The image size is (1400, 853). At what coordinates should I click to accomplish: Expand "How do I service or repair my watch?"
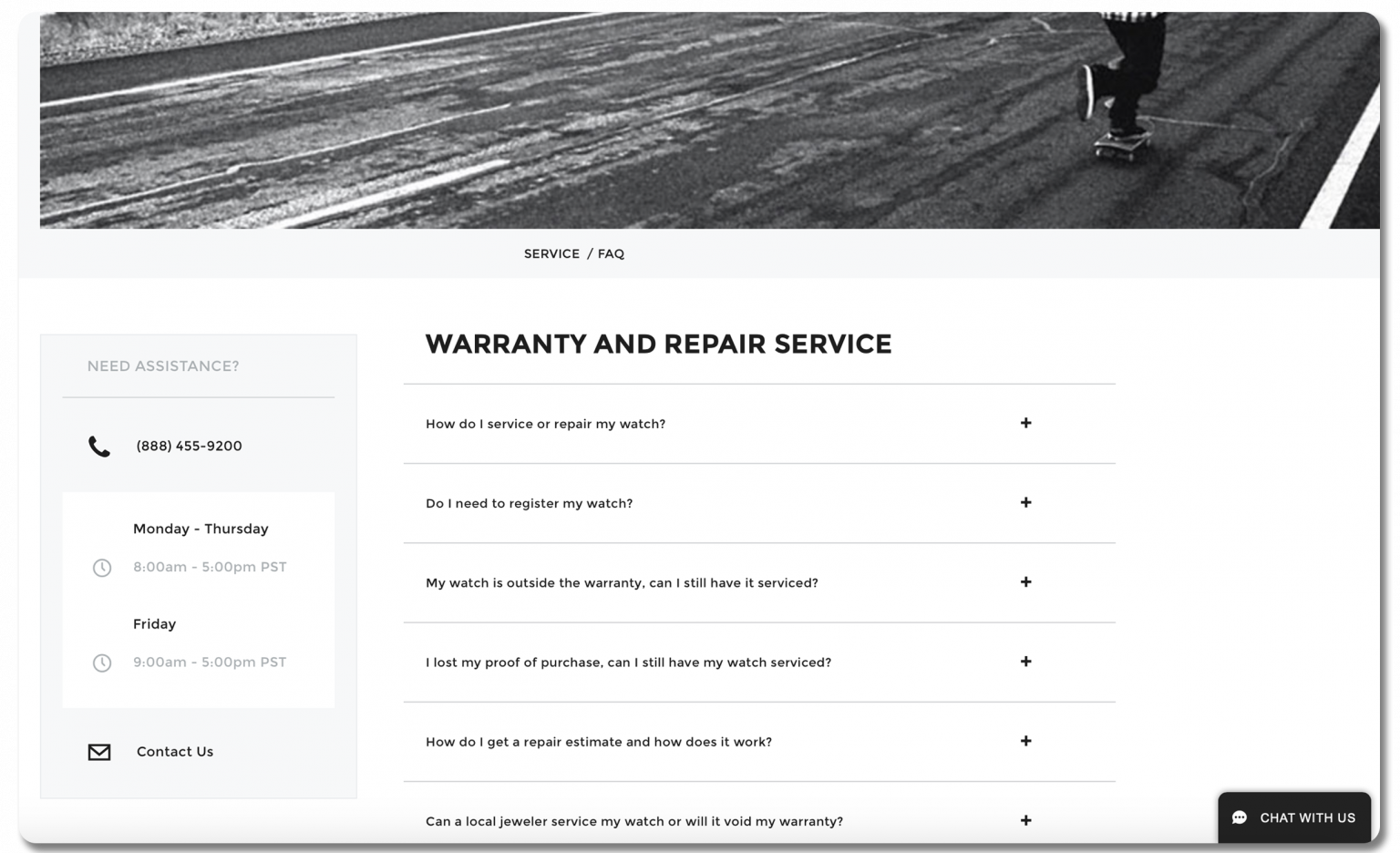(x=546, y=423)
